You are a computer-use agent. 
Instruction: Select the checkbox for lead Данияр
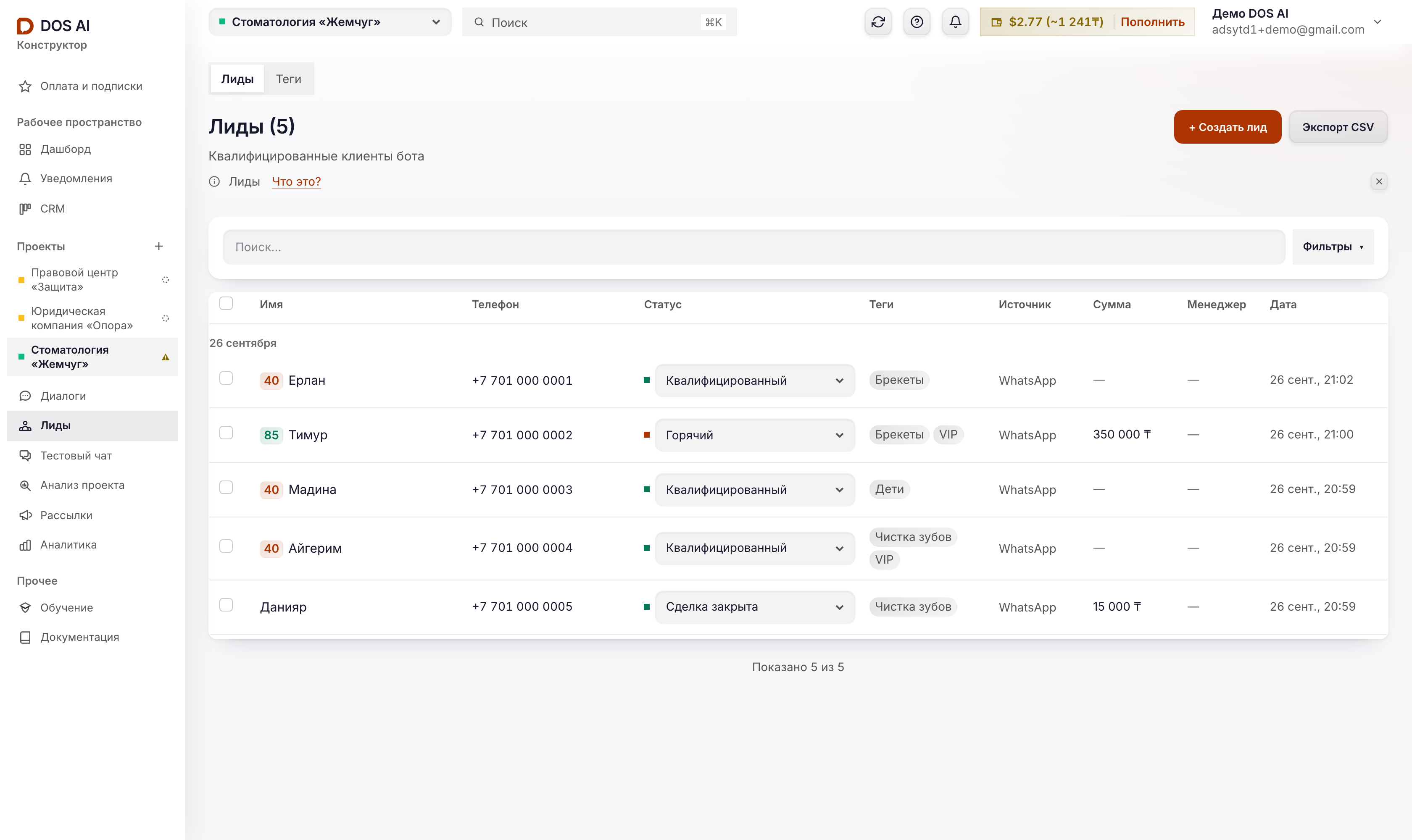[x=226, y=605]
